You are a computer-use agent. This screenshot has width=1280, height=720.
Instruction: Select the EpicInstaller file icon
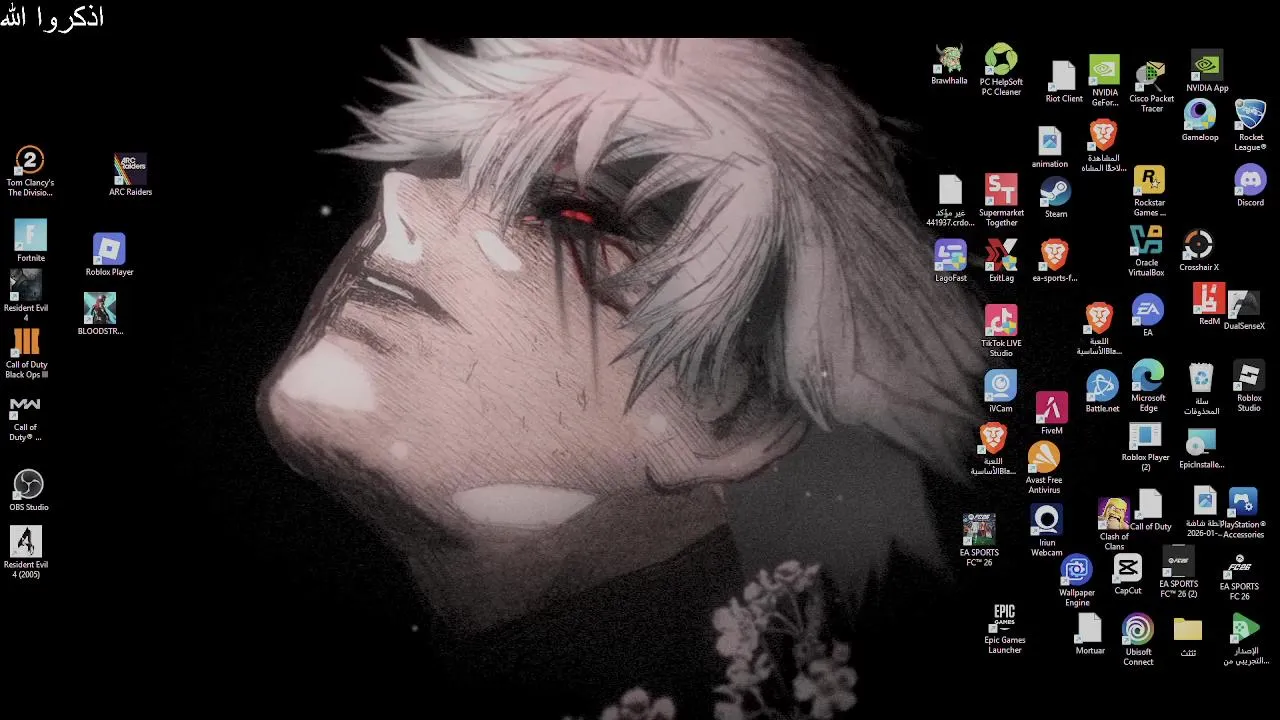point(1201,448)
